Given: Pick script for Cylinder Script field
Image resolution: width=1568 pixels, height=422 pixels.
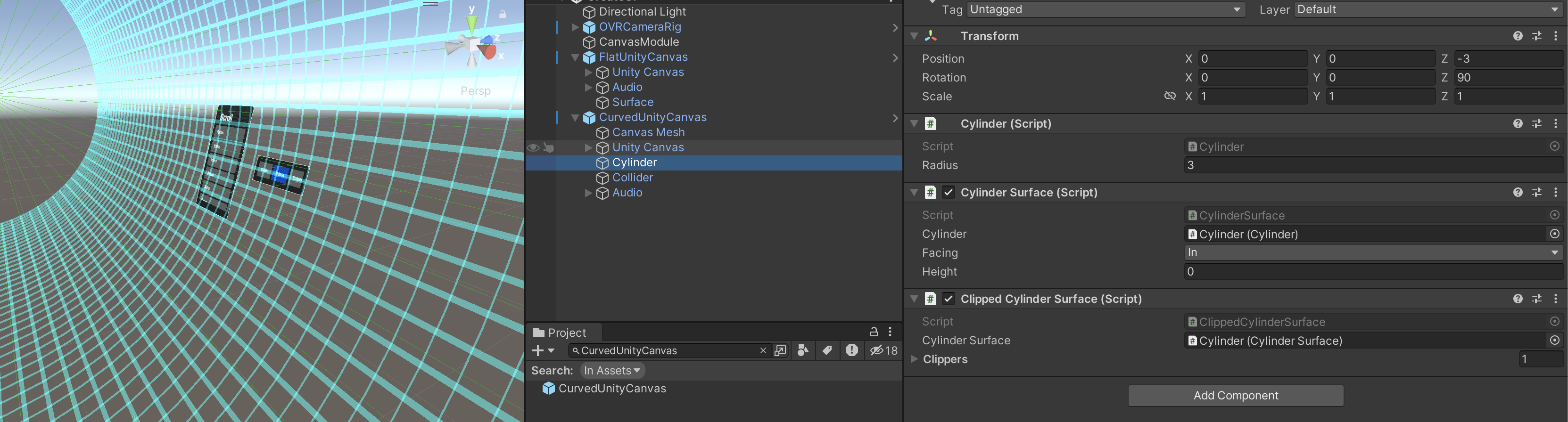Looking at the screenshot, I should (1554, 146).
